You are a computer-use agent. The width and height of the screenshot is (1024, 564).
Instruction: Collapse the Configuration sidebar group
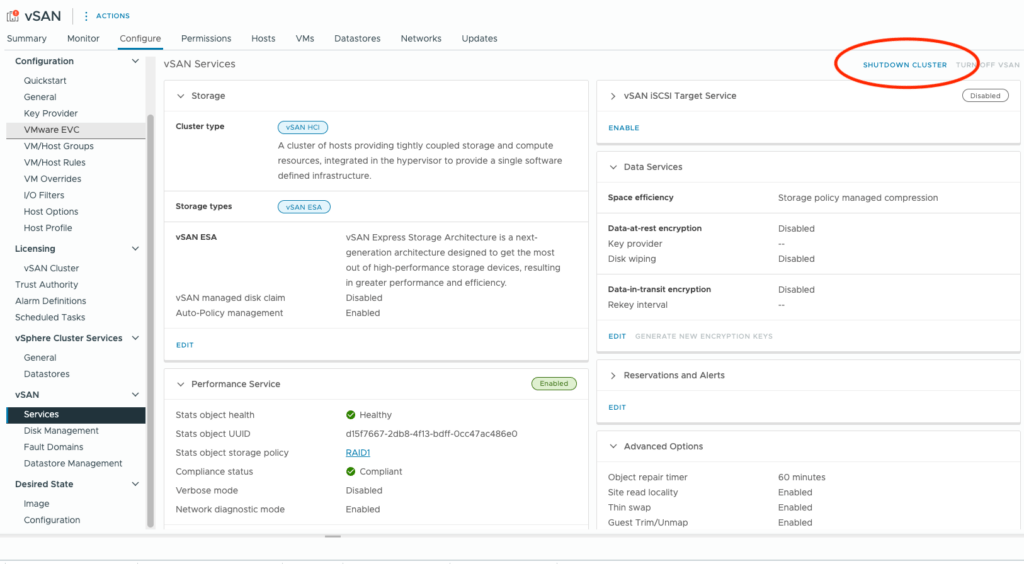coord(136,62)
